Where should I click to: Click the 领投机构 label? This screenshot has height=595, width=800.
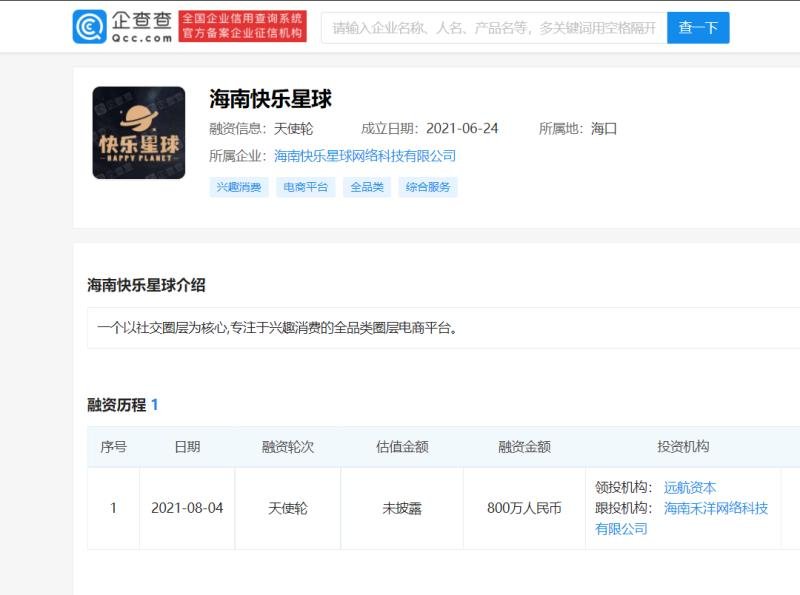(623, 487)
